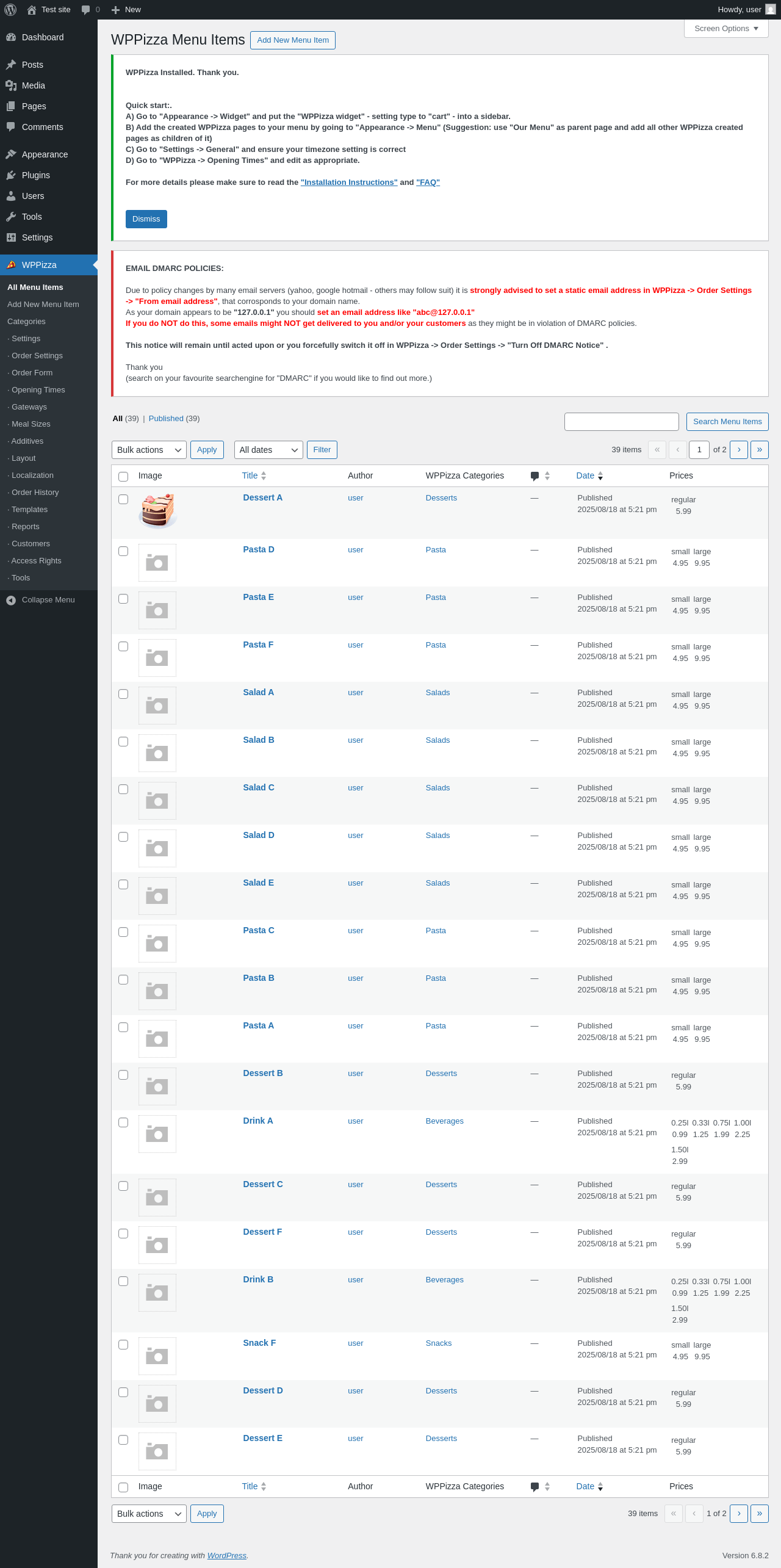This screenshot has height=1568, width=781.
Task: Sort by comments bubble column header icon
Action: [x=535, y=476]
